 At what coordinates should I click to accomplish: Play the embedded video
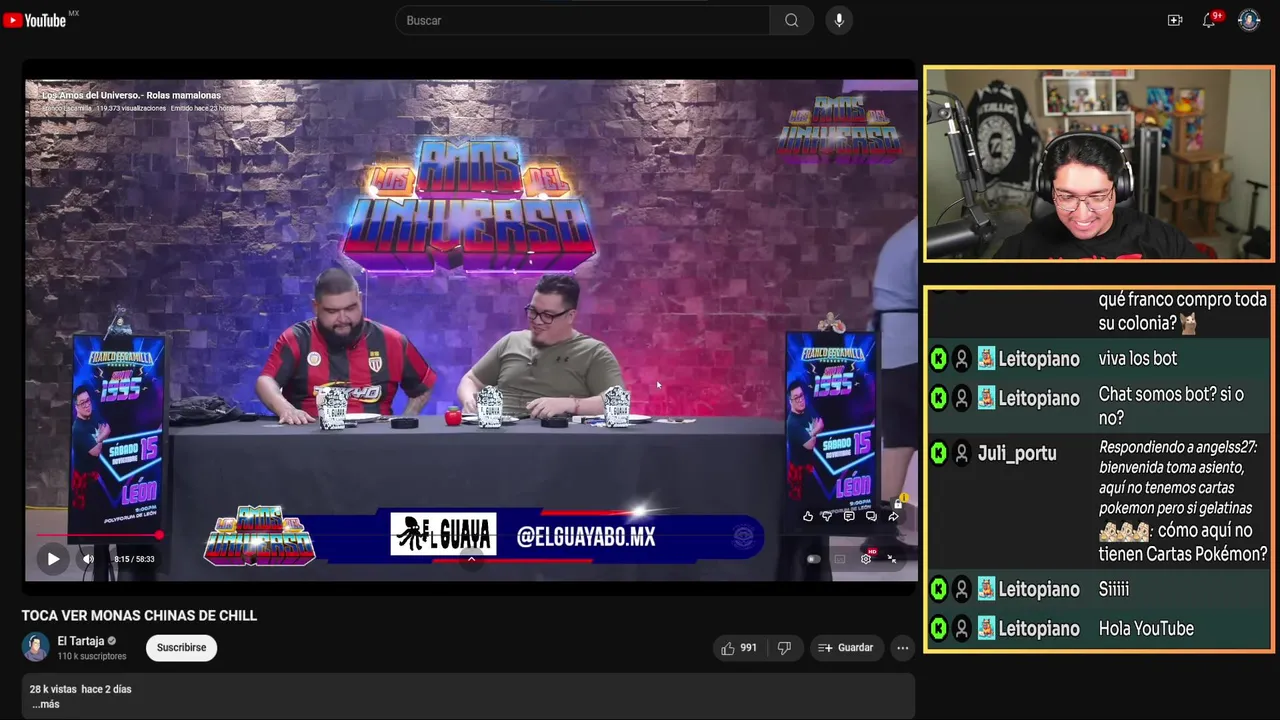[53, 559]
